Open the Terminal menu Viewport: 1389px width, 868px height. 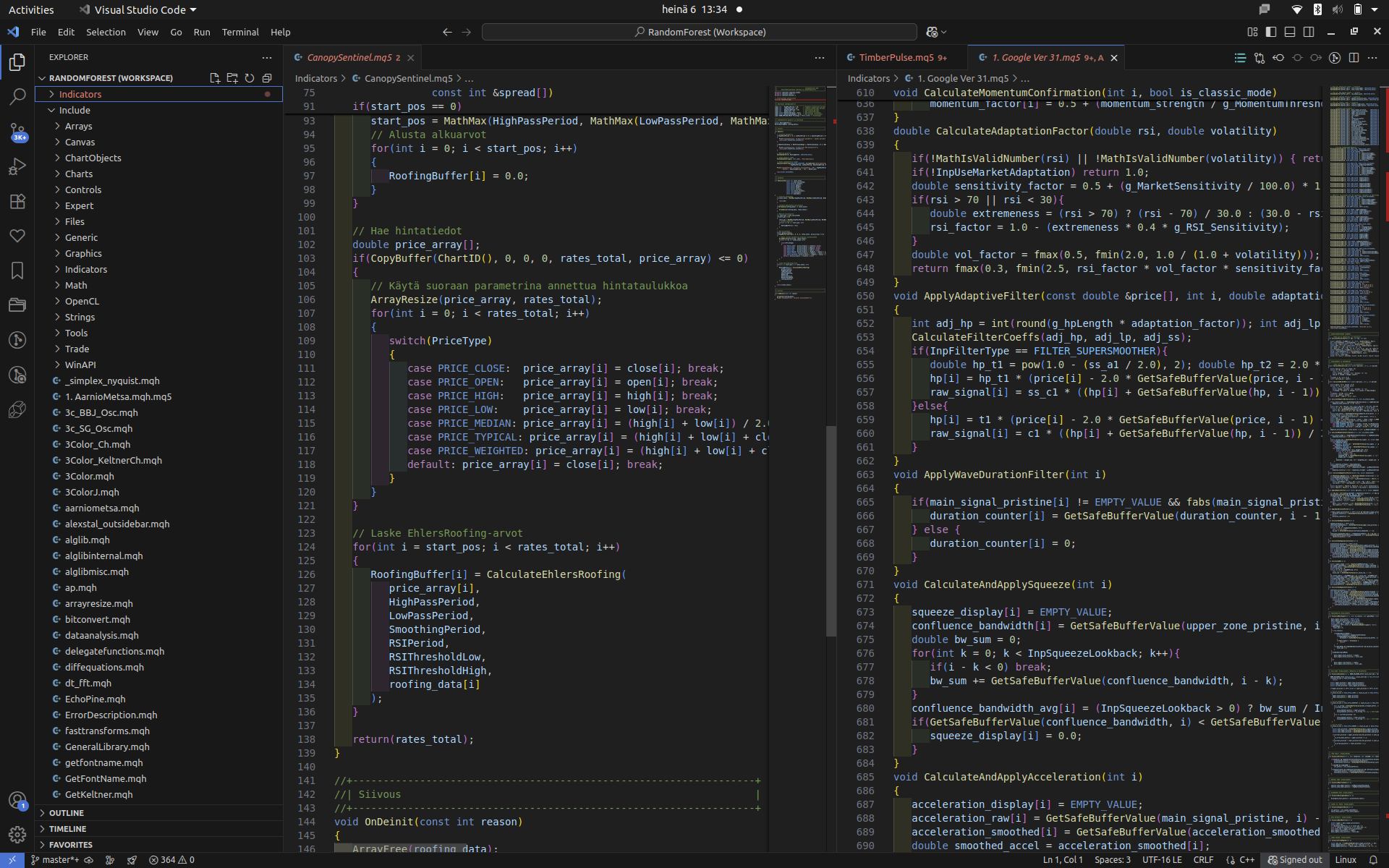tap(240, 32)
